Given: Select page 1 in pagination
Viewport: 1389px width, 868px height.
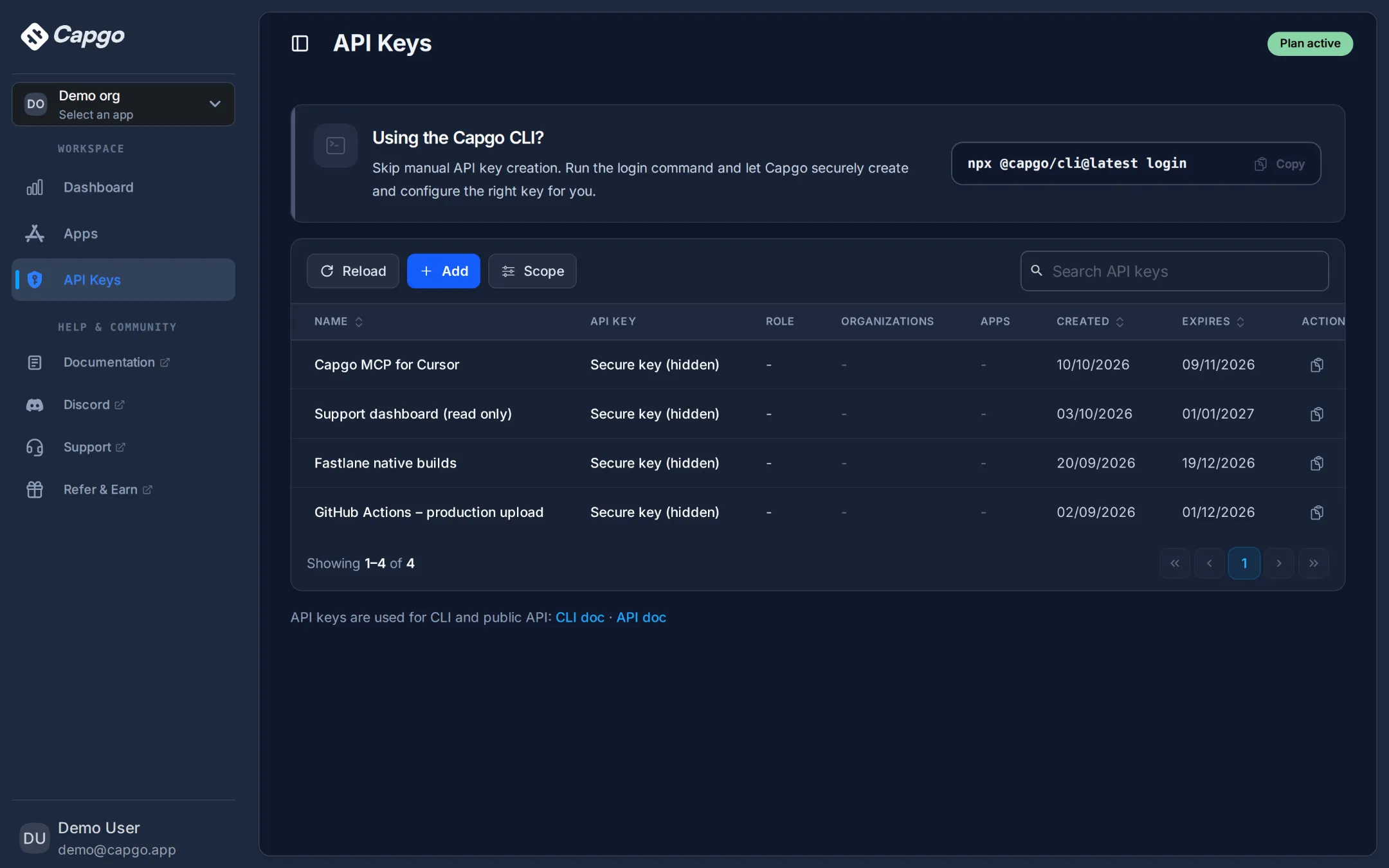Looking at the screenshot, I should point(1244,563).
